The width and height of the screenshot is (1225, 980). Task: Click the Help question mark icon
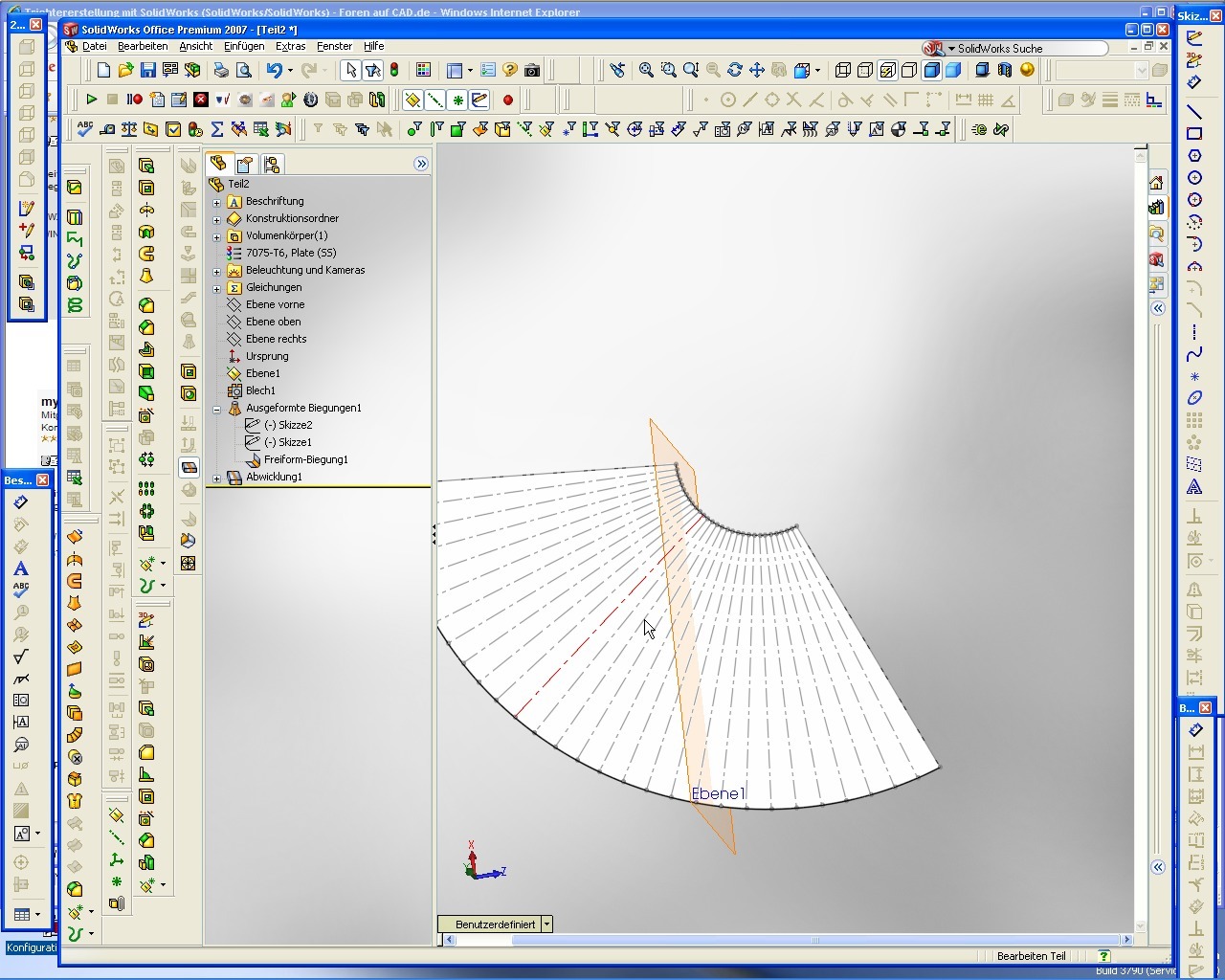click(x=510, y=70)
